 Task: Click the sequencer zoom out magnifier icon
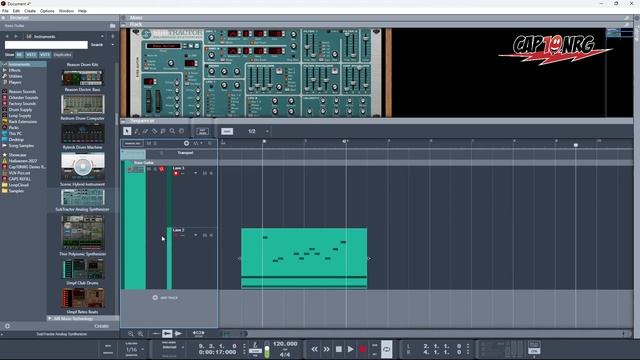[x=131, y=334]
